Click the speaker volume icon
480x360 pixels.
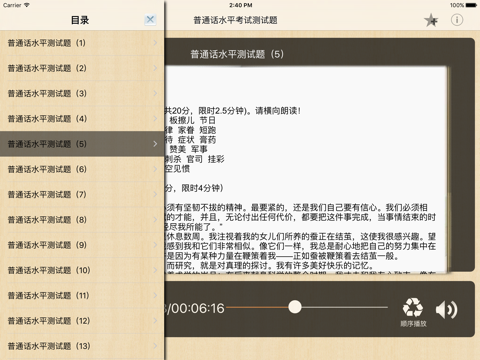(x=447, y=310)
